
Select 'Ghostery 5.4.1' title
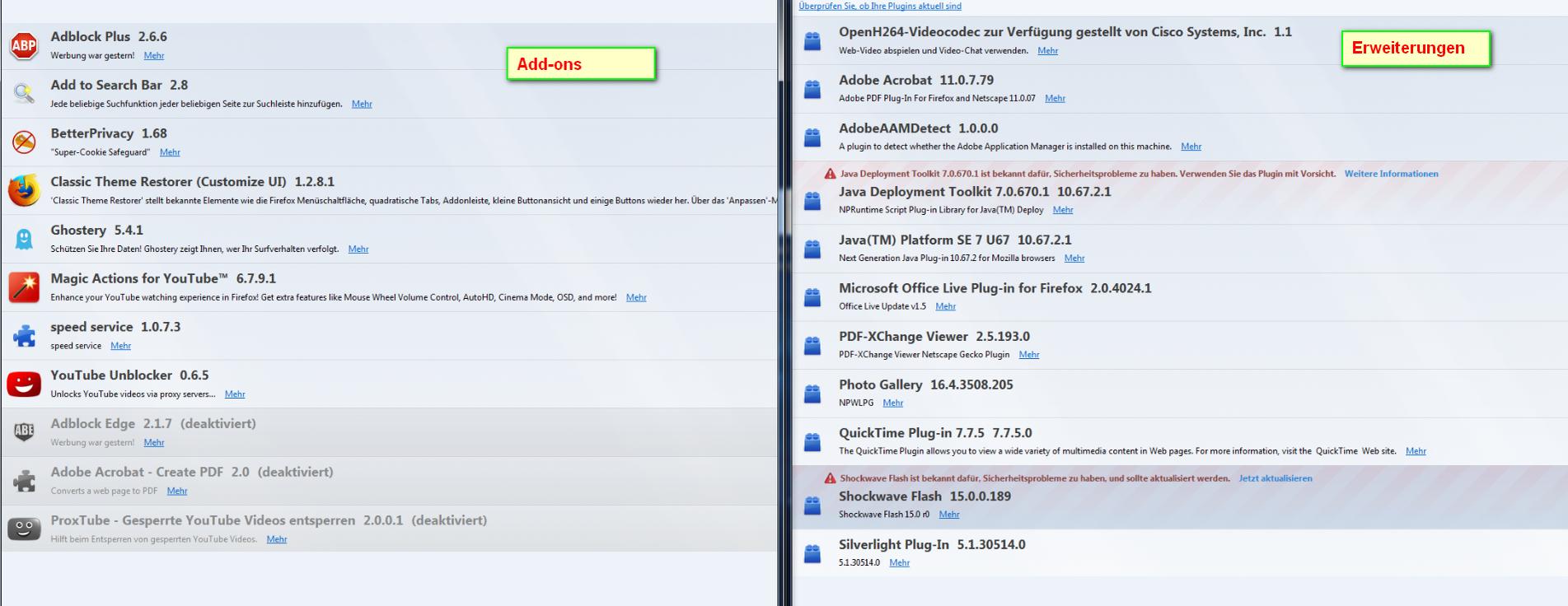[97, 231]
